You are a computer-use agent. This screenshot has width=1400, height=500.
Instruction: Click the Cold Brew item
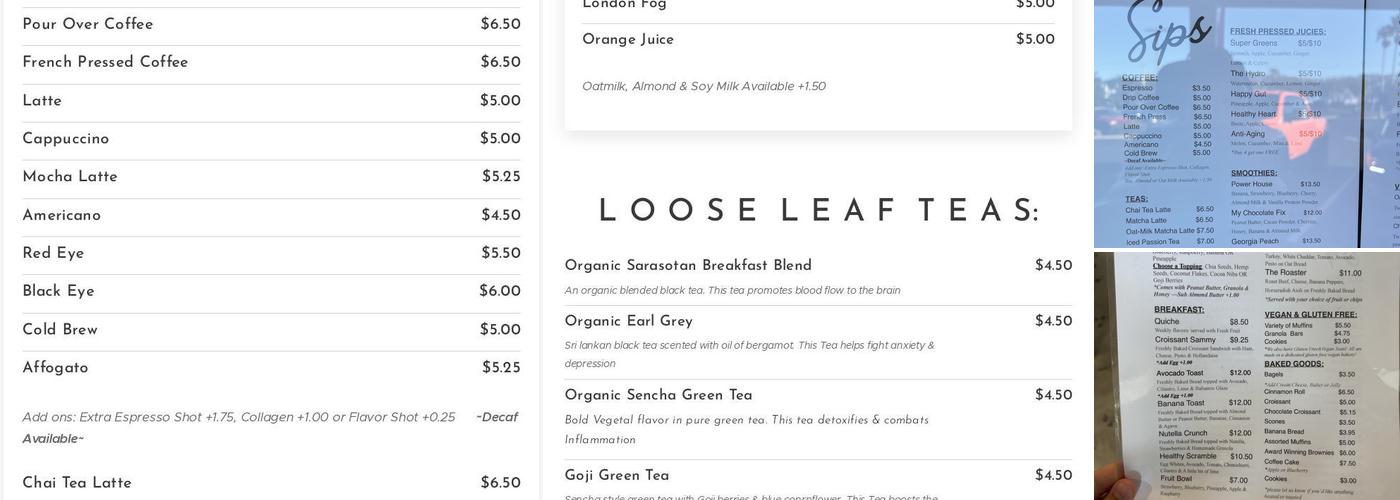point(60,330)
